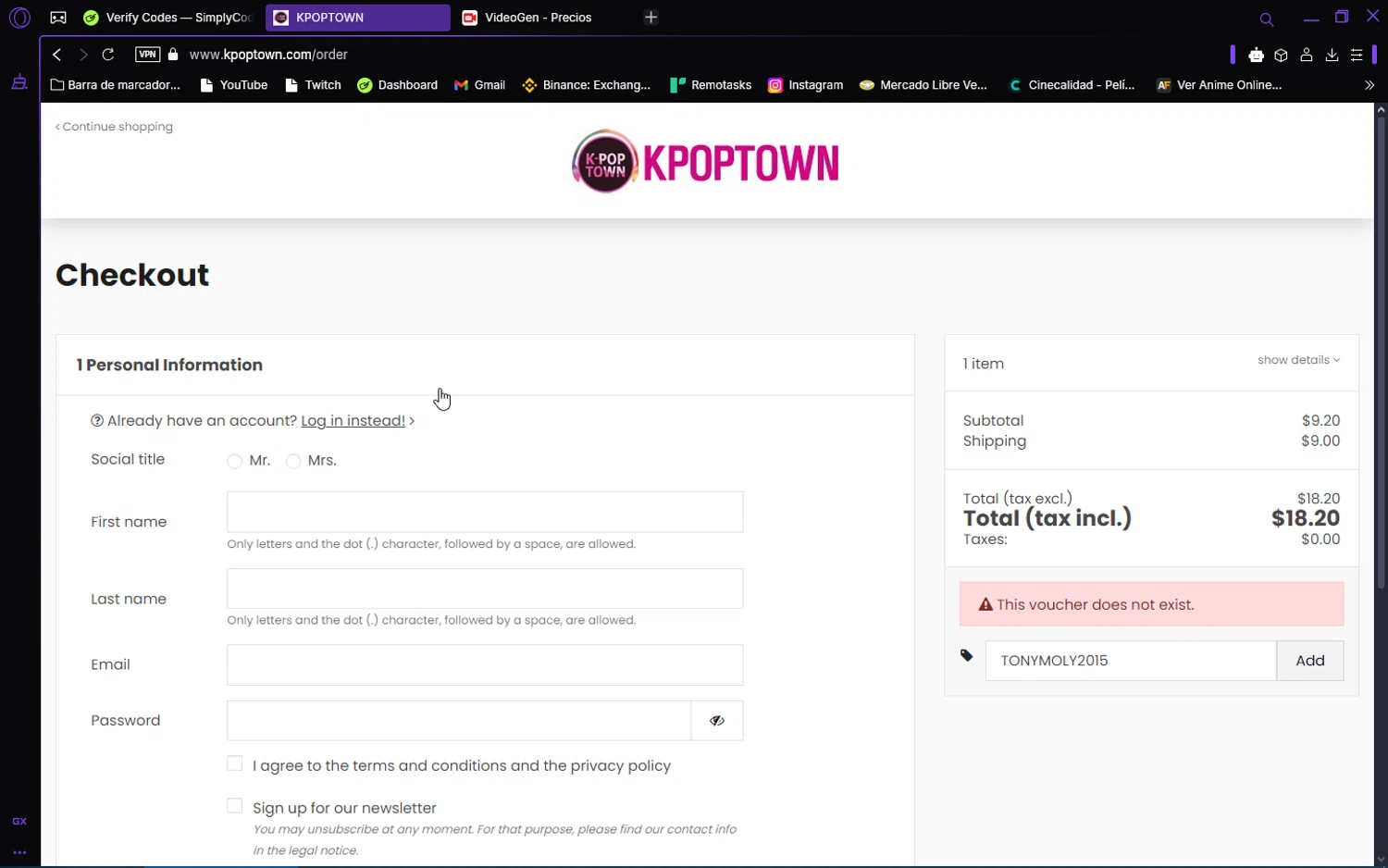
Task: Open the Dashboard bookmark
Action: pos(398,85)
